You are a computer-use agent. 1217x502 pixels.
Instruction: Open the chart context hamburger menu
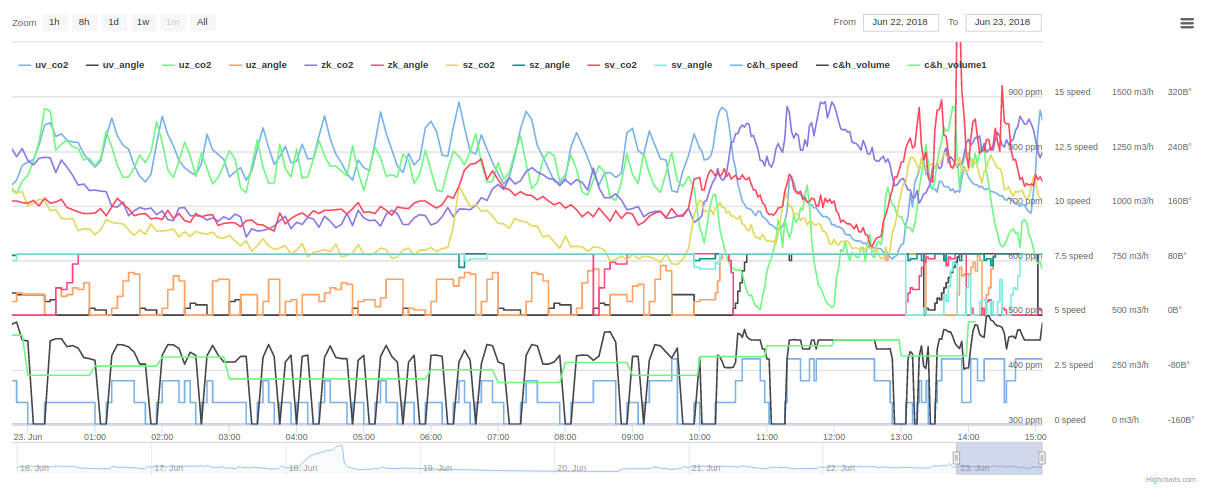point(1186,23)
